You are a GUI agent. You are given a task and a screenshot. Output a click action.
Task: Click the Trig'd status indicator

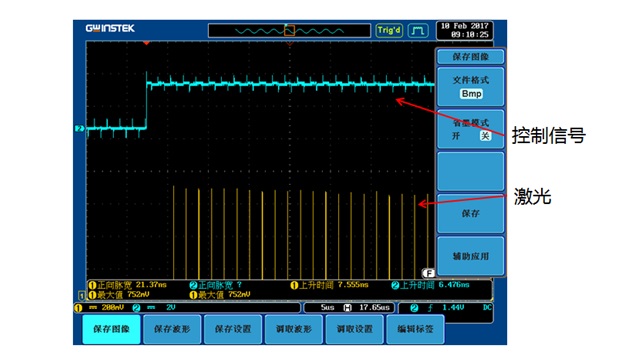[389, 30]
